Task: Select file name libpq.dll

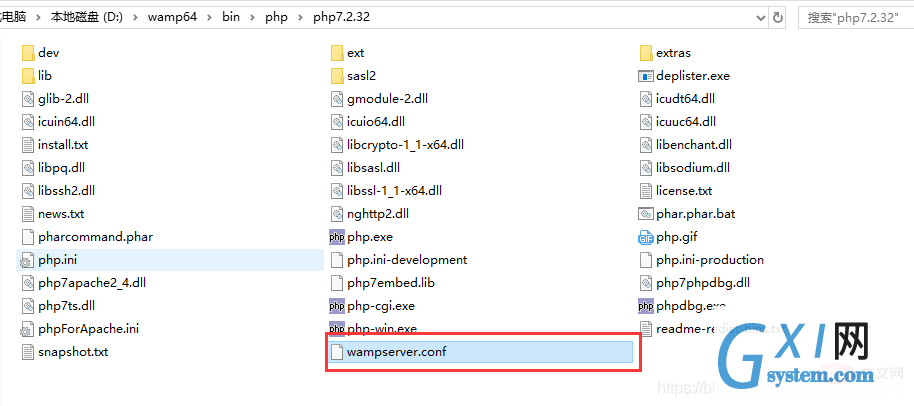Action: [62, 168]
